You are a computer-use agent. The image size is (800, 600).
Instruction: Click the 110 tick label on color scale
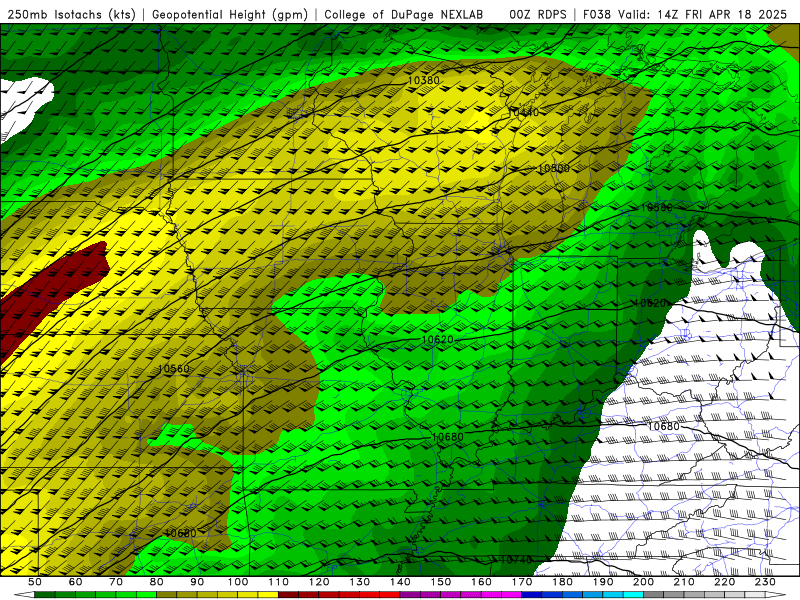coord(278,582)
